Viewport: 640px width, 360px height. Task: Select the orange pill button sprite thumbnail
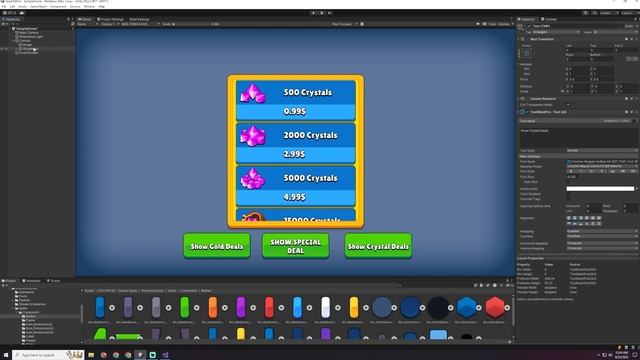point(213,307)
